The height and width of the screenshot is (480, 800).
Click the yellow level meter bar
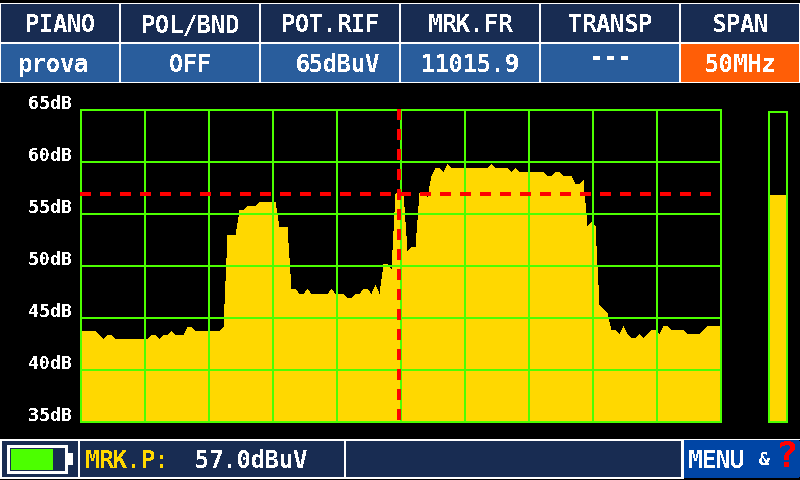coord(778,308)
